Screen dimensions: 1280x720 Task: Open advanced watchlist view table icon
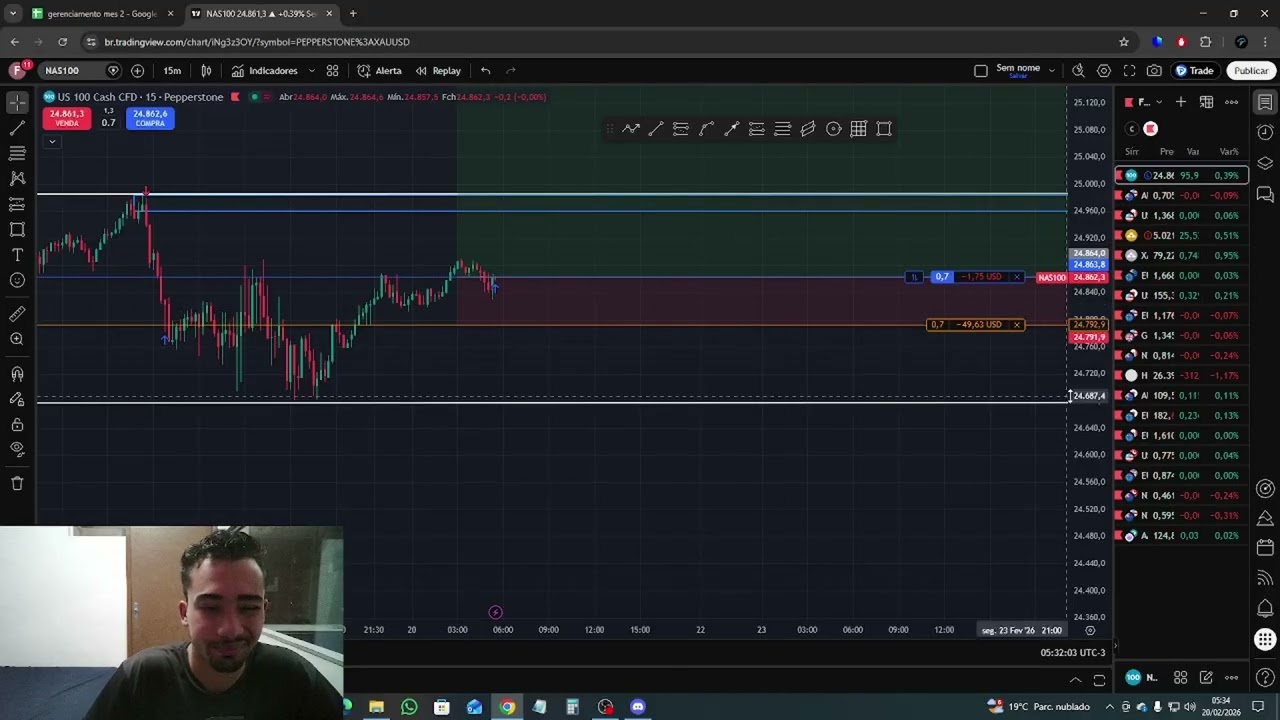point(1206,102)
